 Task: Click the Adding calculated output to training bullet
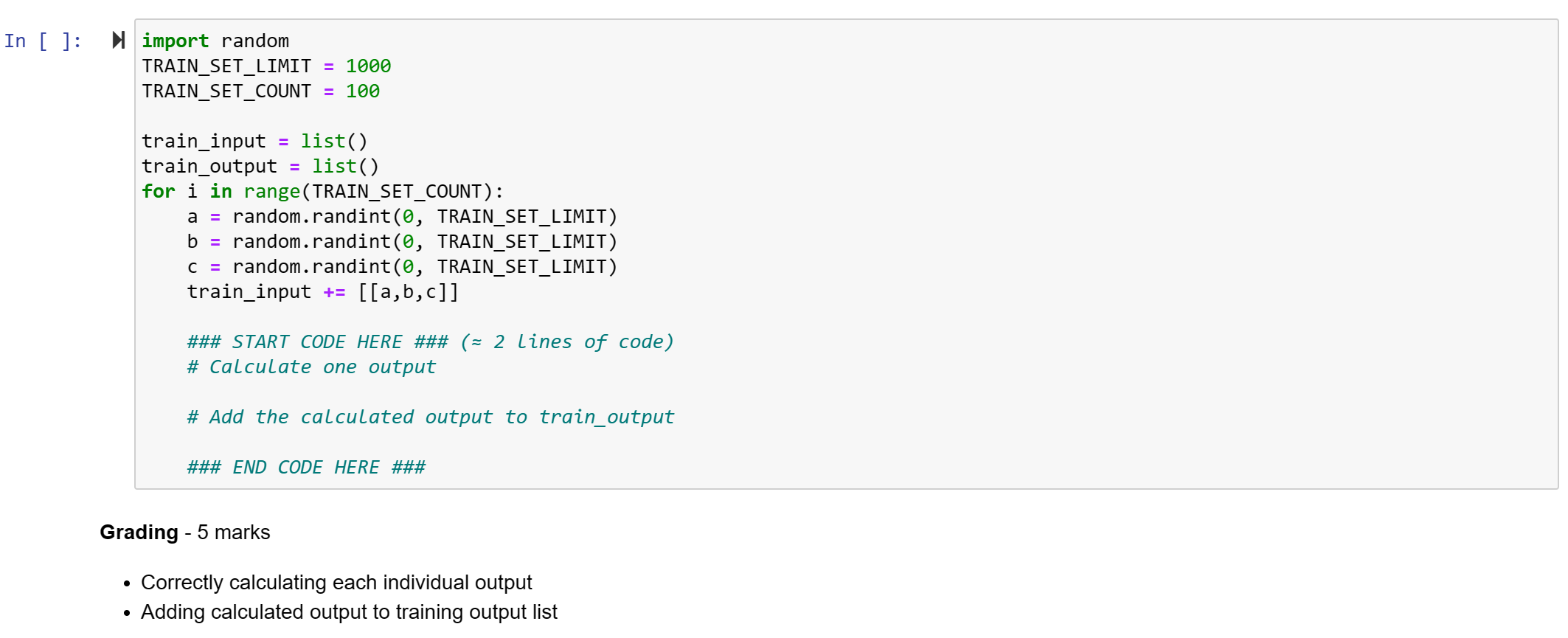coord(349,611)
